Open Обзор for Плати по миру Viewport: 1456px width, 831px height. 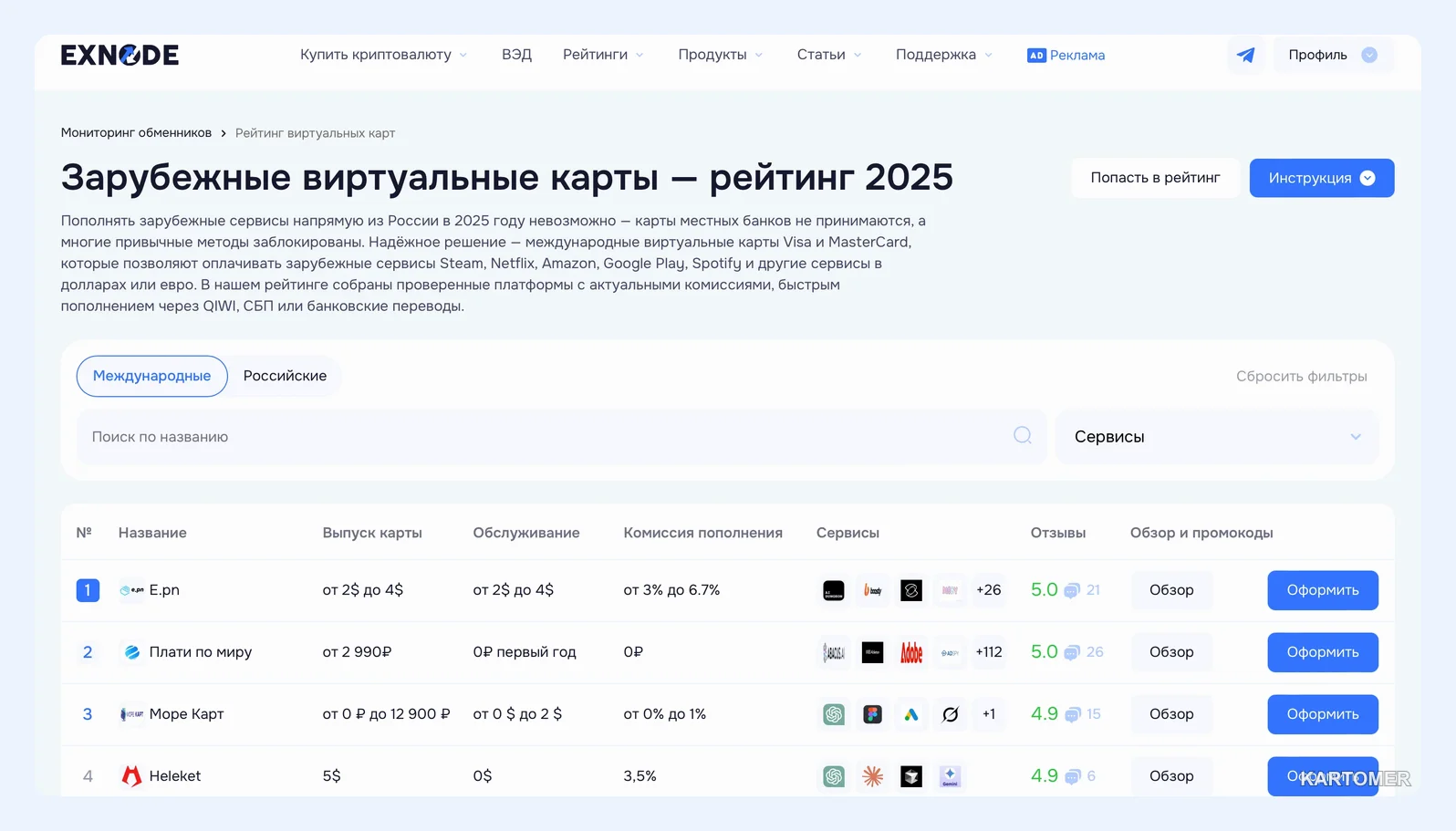pos(1171,652)
